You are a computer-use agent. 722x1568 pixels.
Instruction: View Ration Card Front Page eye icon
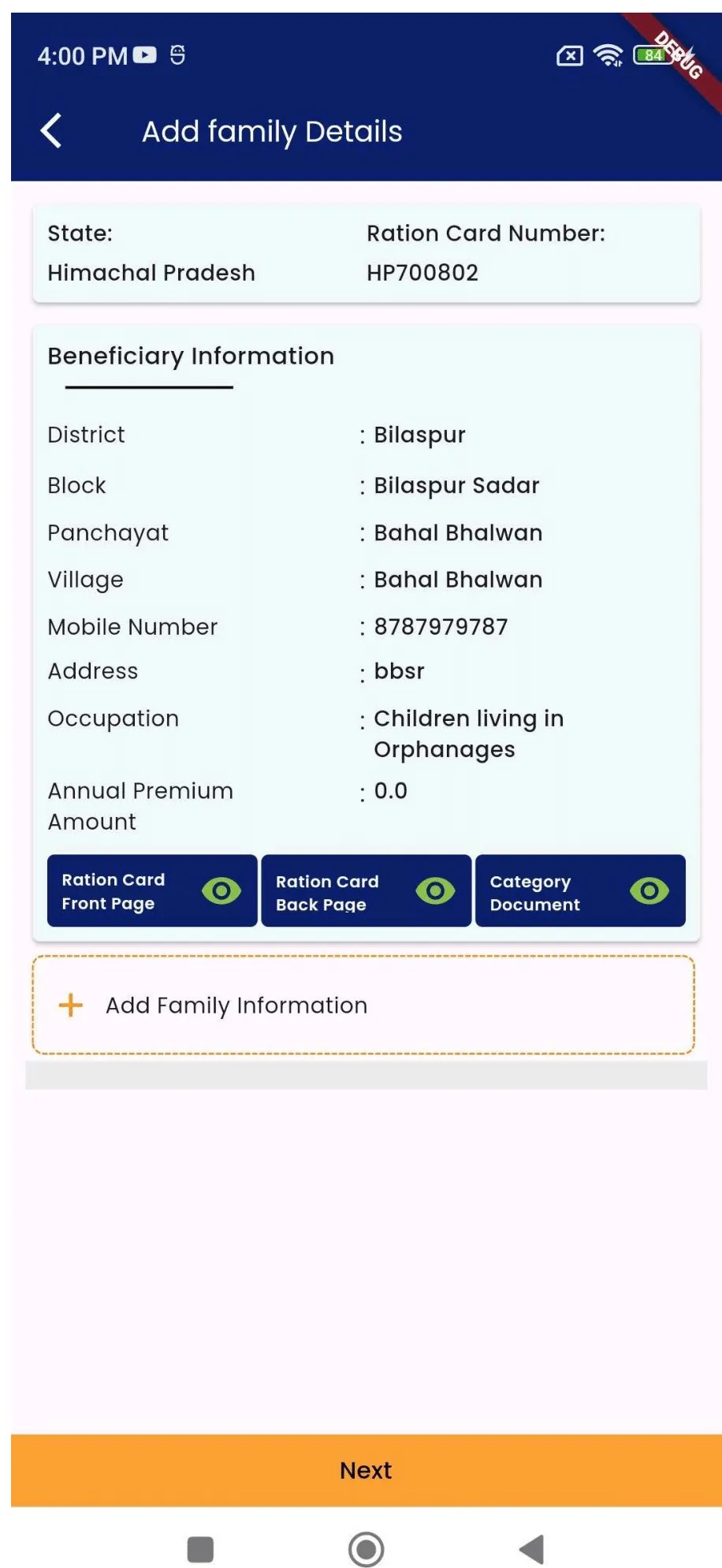pos(221,890)
